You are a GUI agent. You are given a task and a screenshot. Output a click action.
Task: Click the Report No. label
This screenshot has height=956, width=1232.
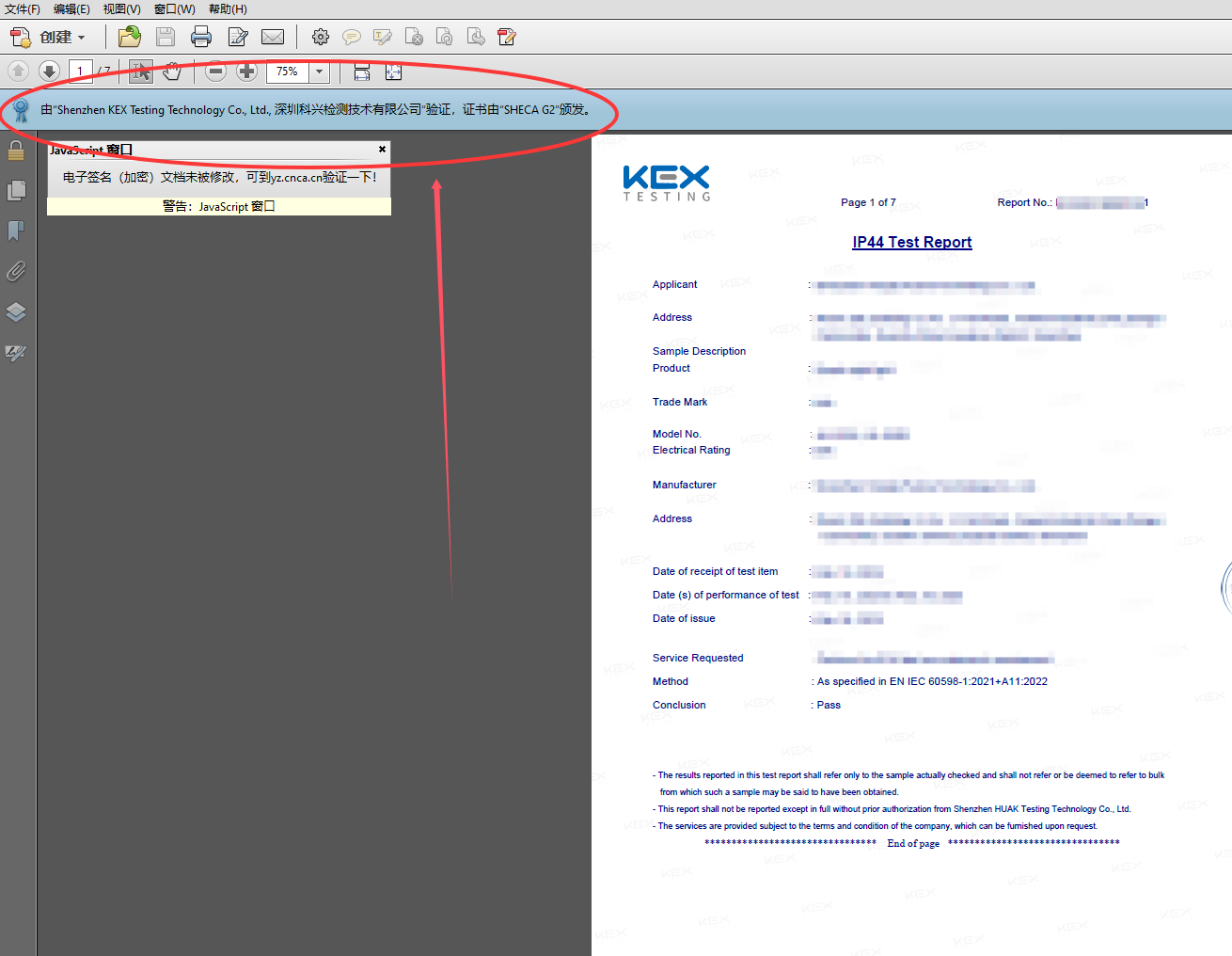(x=1025, y=202)
